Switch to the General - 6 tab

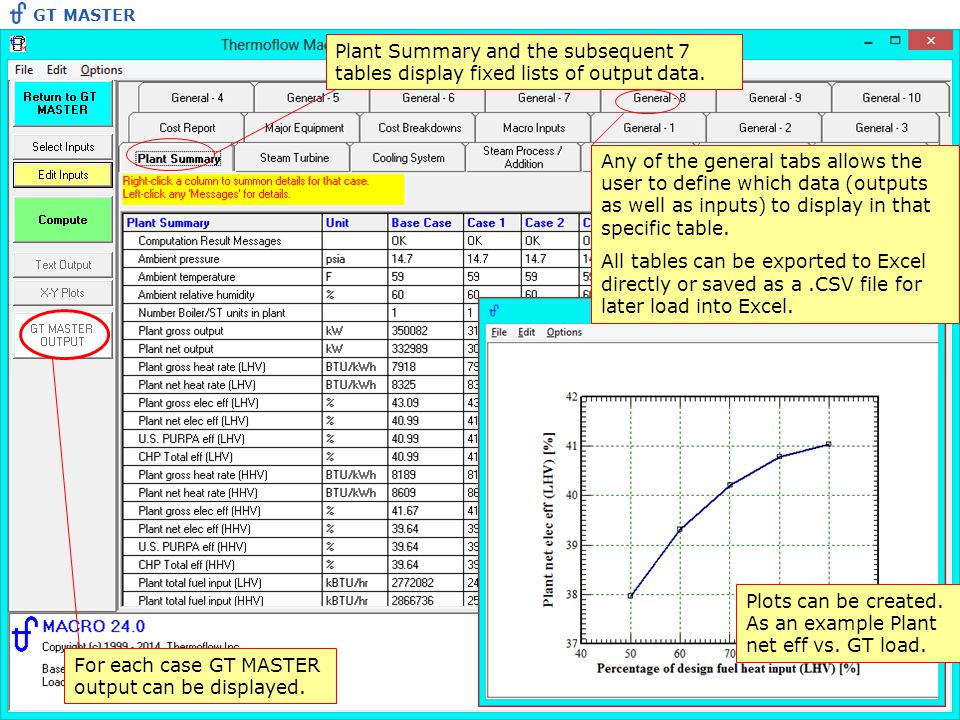coord(428,98)
